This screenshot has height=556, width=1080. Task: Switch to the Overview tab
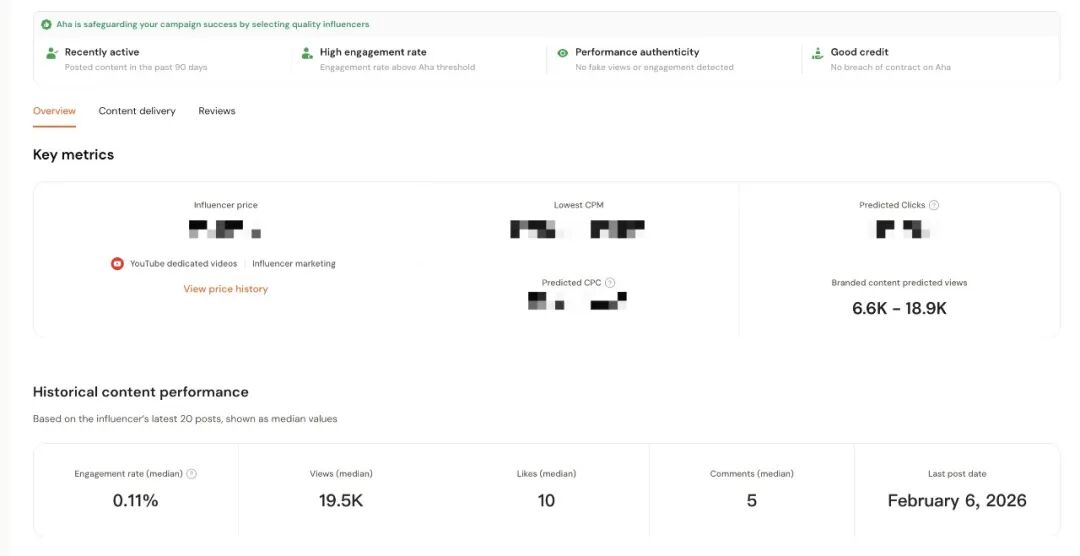click(x=54, y=111)
